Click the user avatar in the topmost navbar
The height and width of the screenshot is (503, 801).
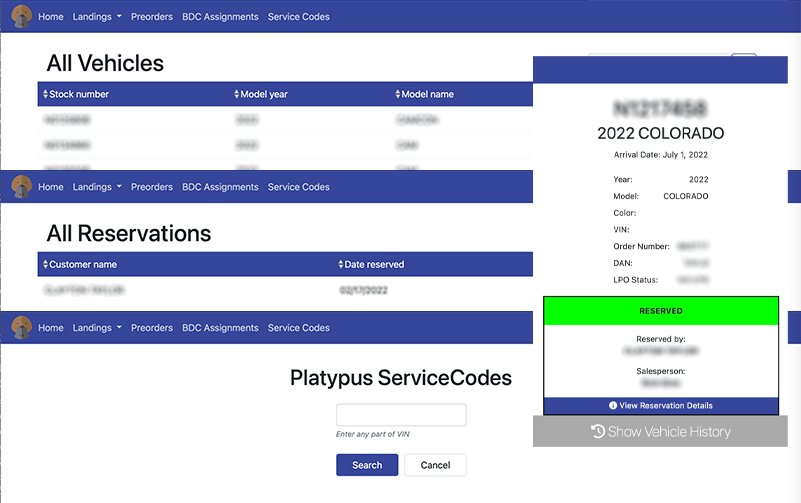click(x=21, y=17)
